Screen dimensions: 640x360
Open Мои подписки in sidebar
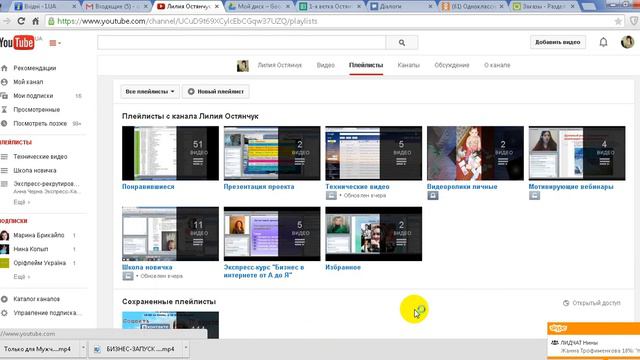point(33,96)
